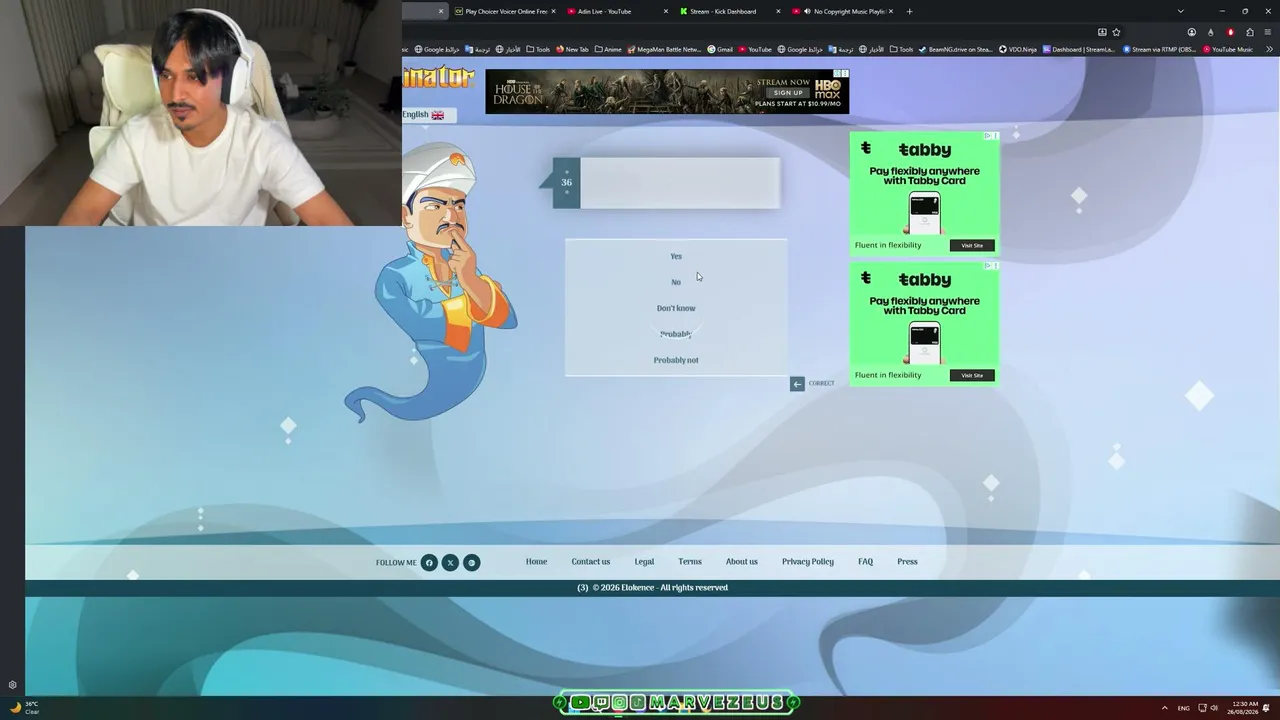Click the Akinator logo
This screenshot has height=720, width=1280.
coord(439,78)
